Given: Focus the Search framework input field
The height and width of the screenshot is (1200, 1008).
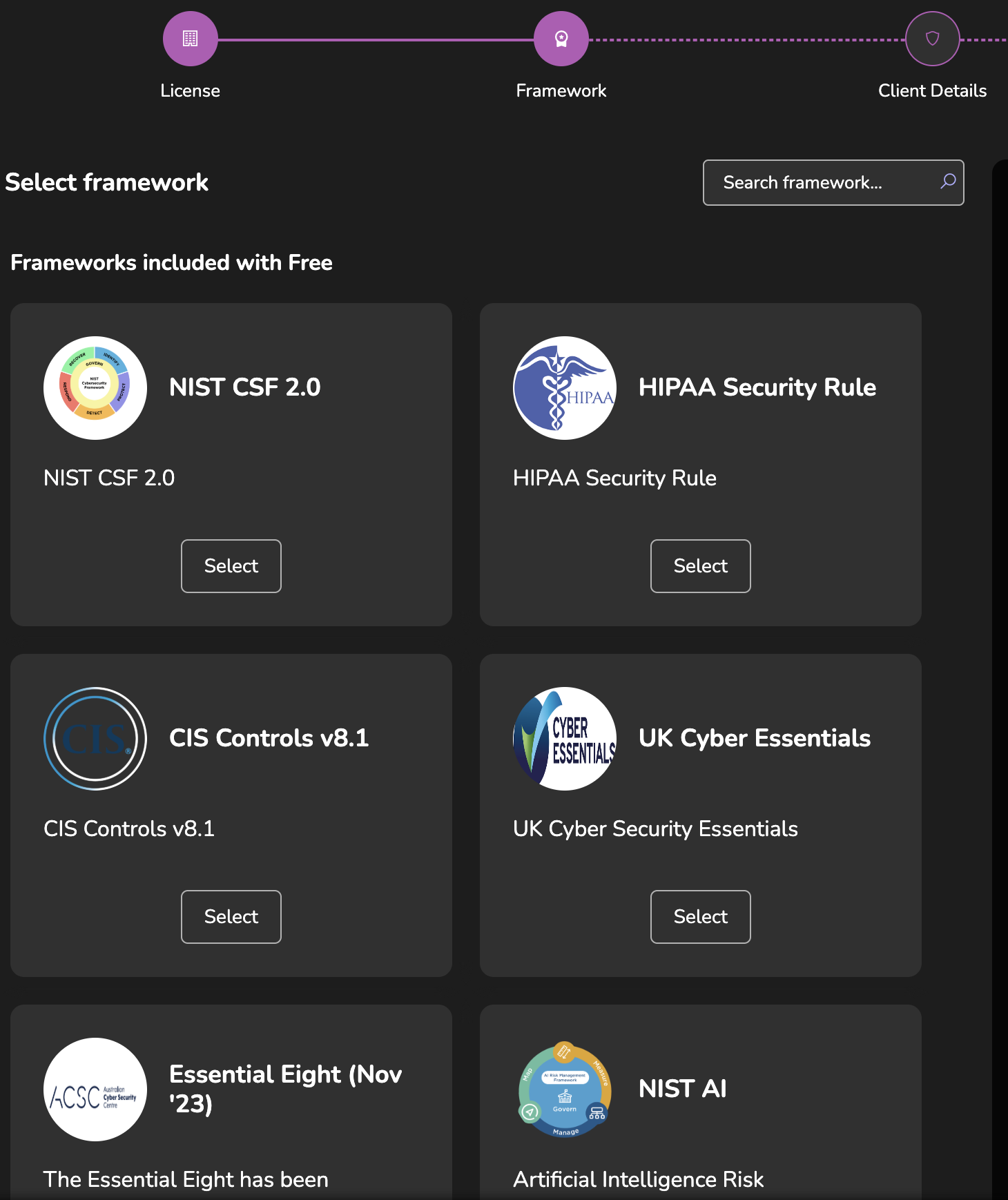Looking at the screenshot, I should (x=822, y=182).
